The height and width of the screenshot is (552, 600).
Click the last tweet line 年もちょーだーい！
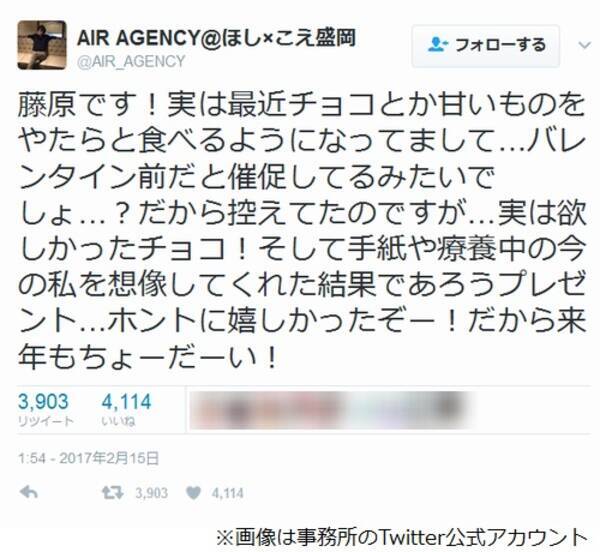[x=148, y=357]
